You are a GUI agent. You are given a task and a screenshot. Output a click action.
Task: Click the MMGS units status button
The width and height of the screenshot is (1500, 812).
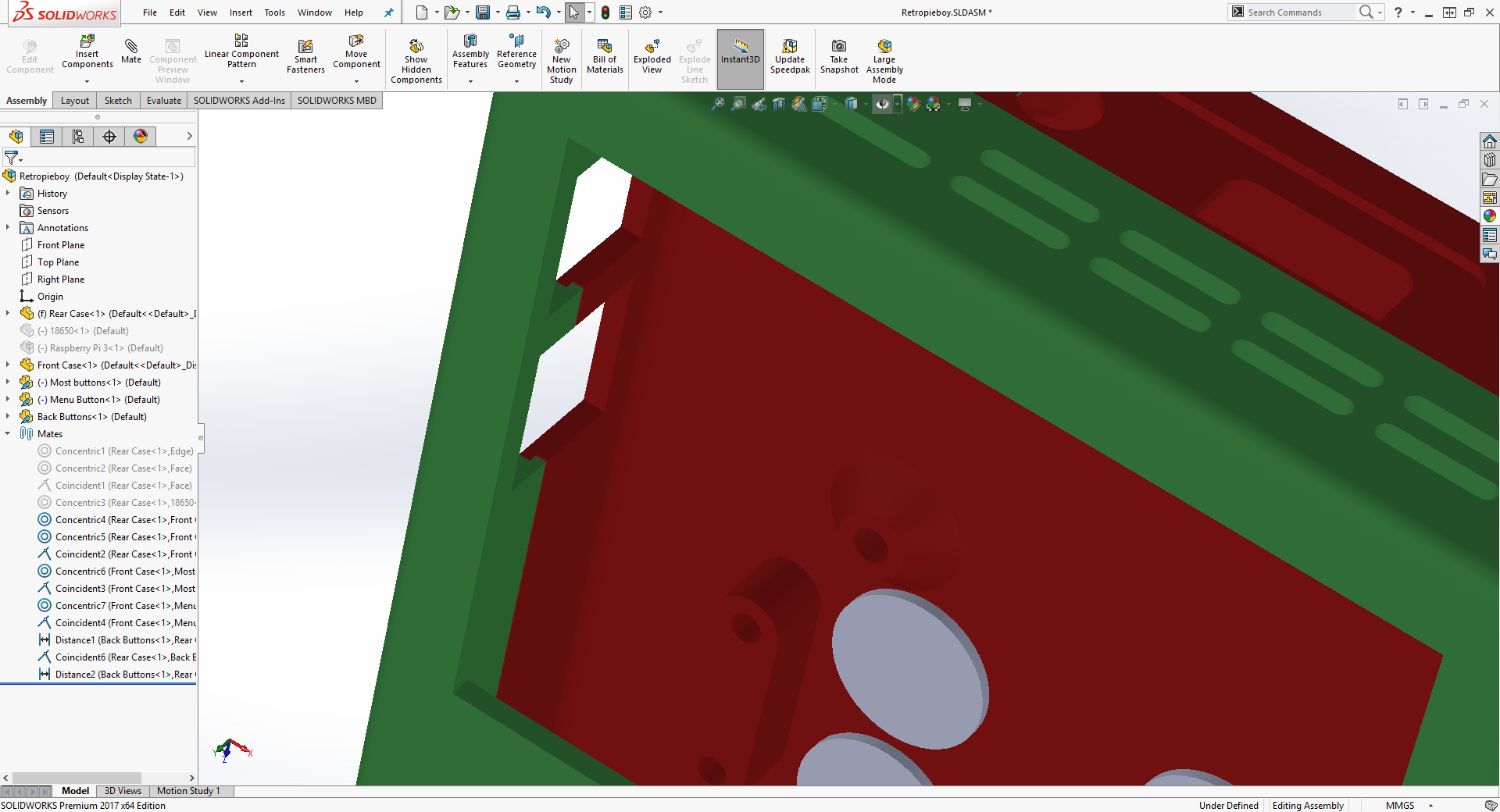(x=1400, y=806)
